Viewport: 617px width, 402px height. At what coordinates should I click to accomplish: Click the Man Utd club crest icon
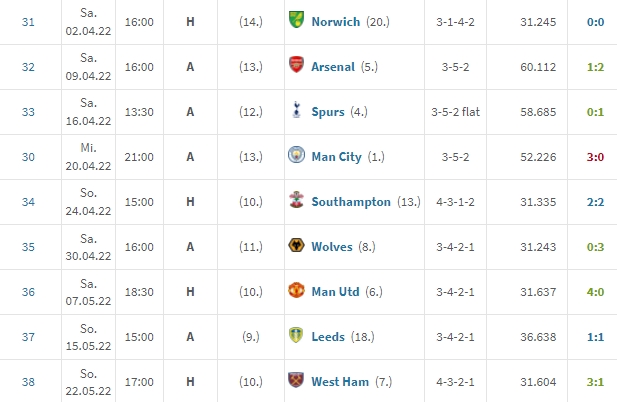[296, 290]
